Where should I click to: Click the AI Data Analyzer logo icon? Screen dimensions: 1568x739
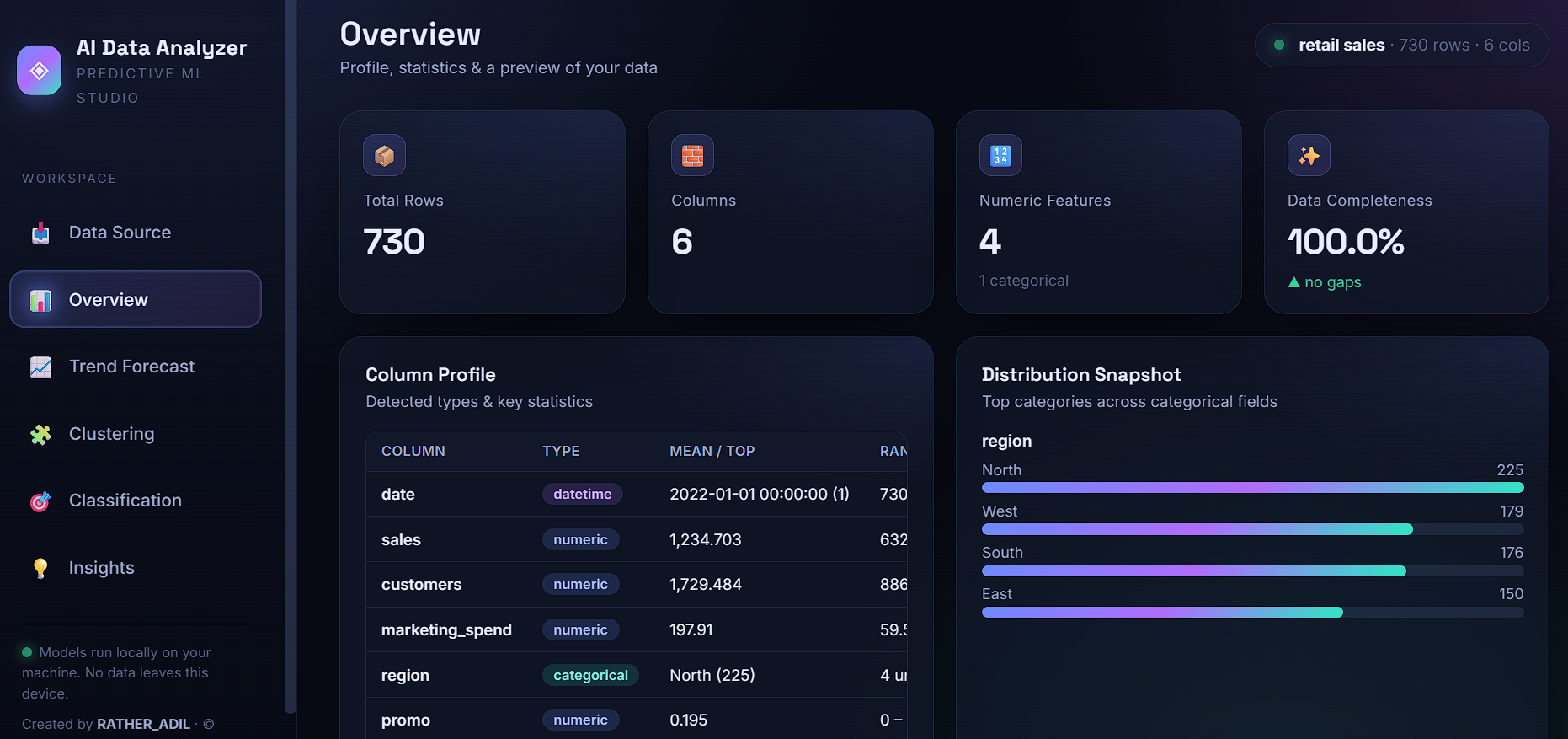coord(39,70)
